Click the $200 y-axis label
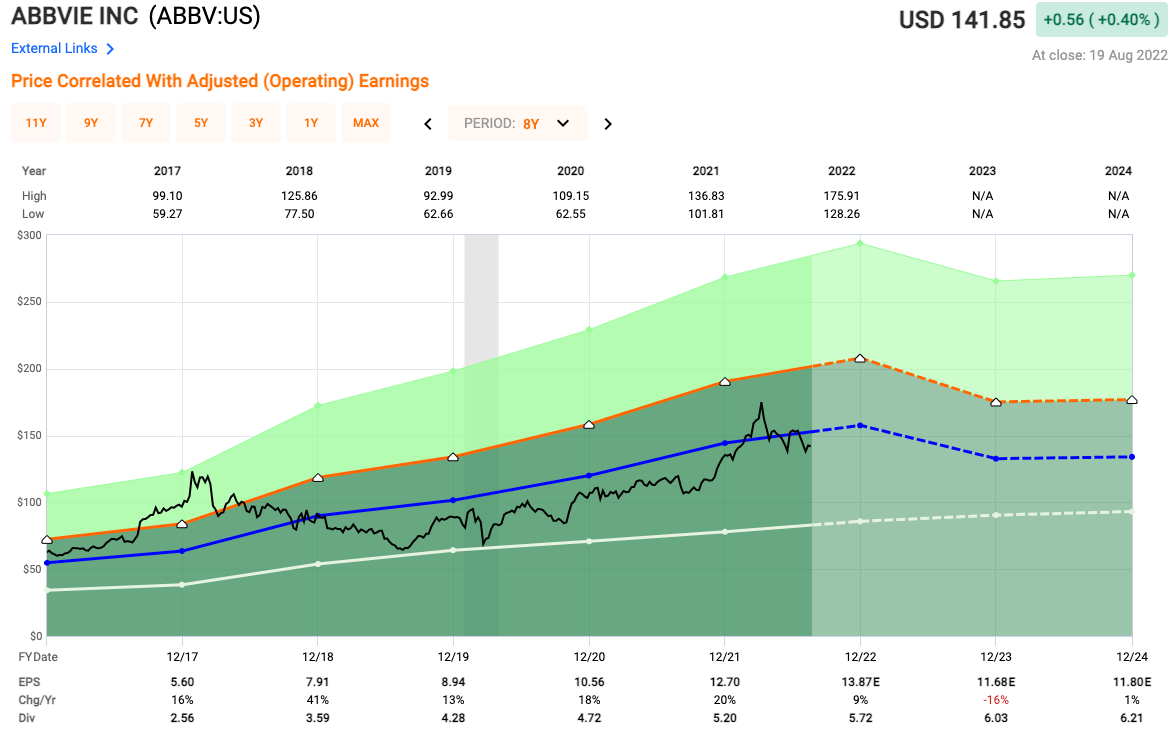This screenshot has height=730, width=1174. (29, 368)
